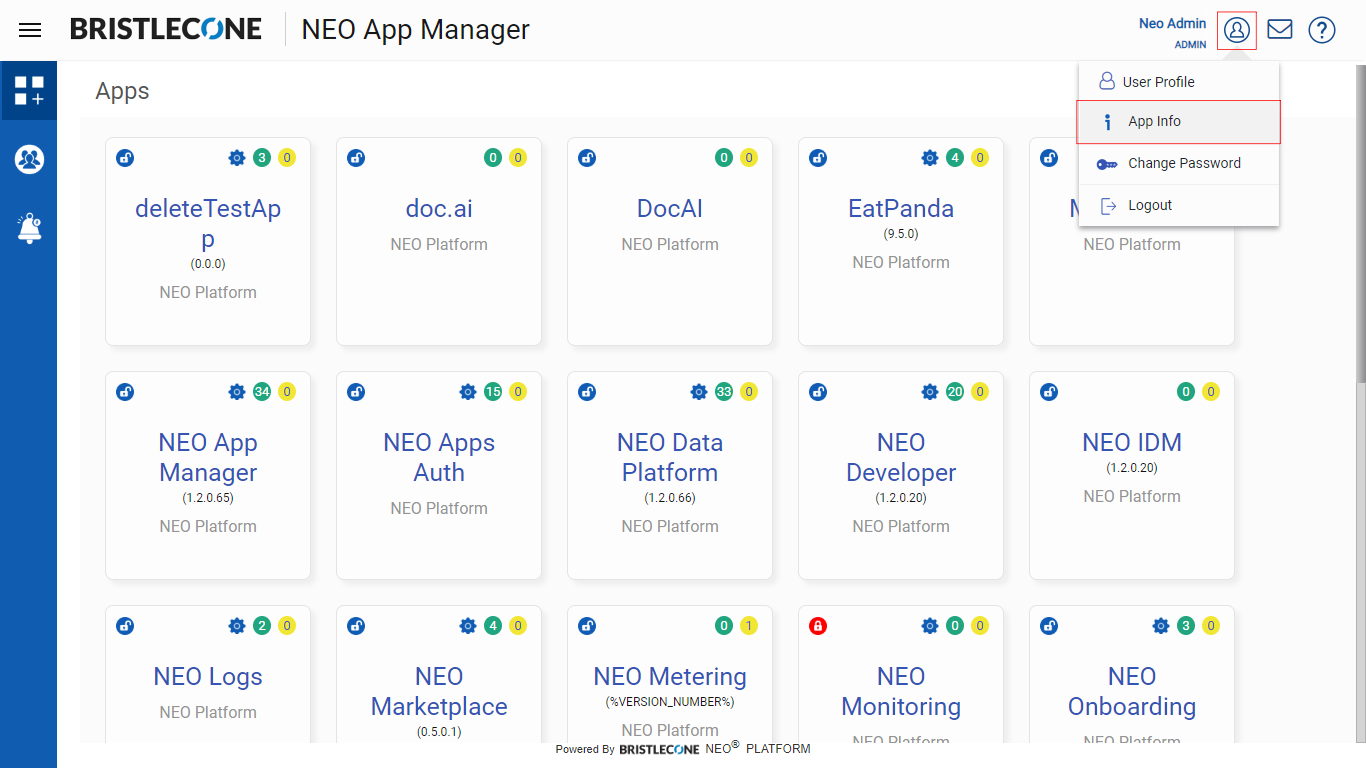Open the NEO Logs app title

[x=208, y=677]
